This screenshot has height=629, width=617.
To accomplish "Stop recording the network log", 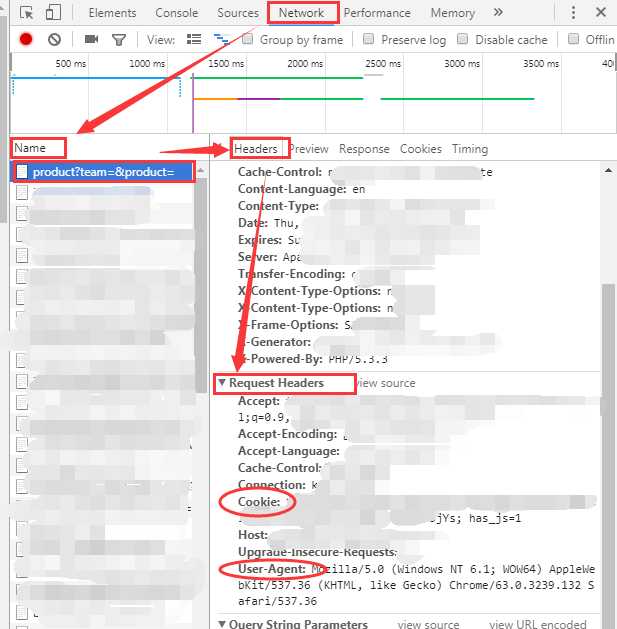I will [26, 39].
